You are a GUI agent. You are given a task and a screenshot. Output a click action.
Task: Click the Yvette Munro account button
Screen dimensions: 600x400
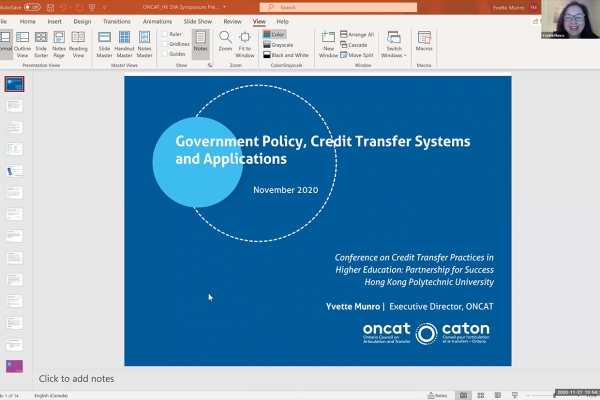click(x=515, y=7)
